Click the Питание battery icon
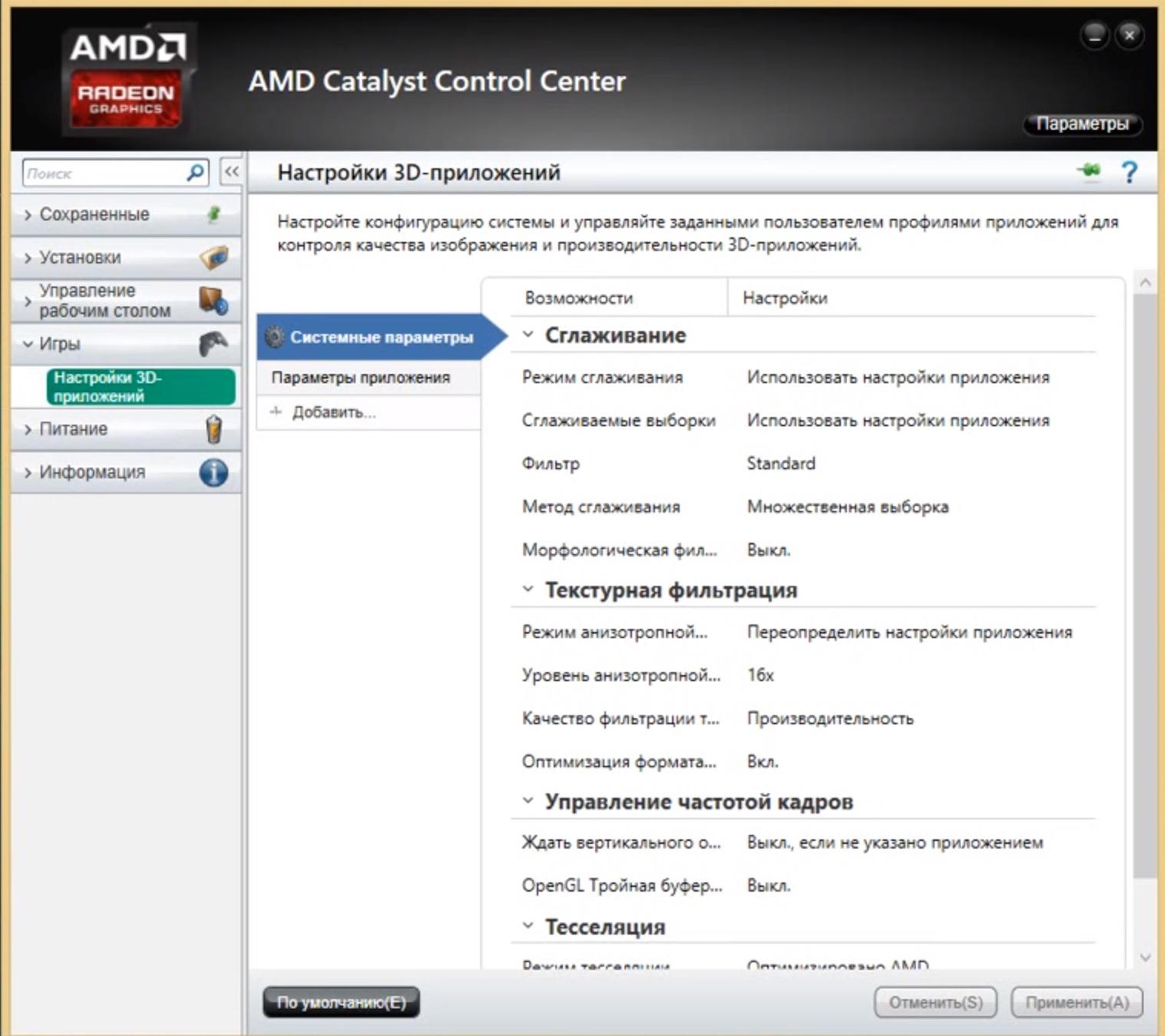 (214, 429)
